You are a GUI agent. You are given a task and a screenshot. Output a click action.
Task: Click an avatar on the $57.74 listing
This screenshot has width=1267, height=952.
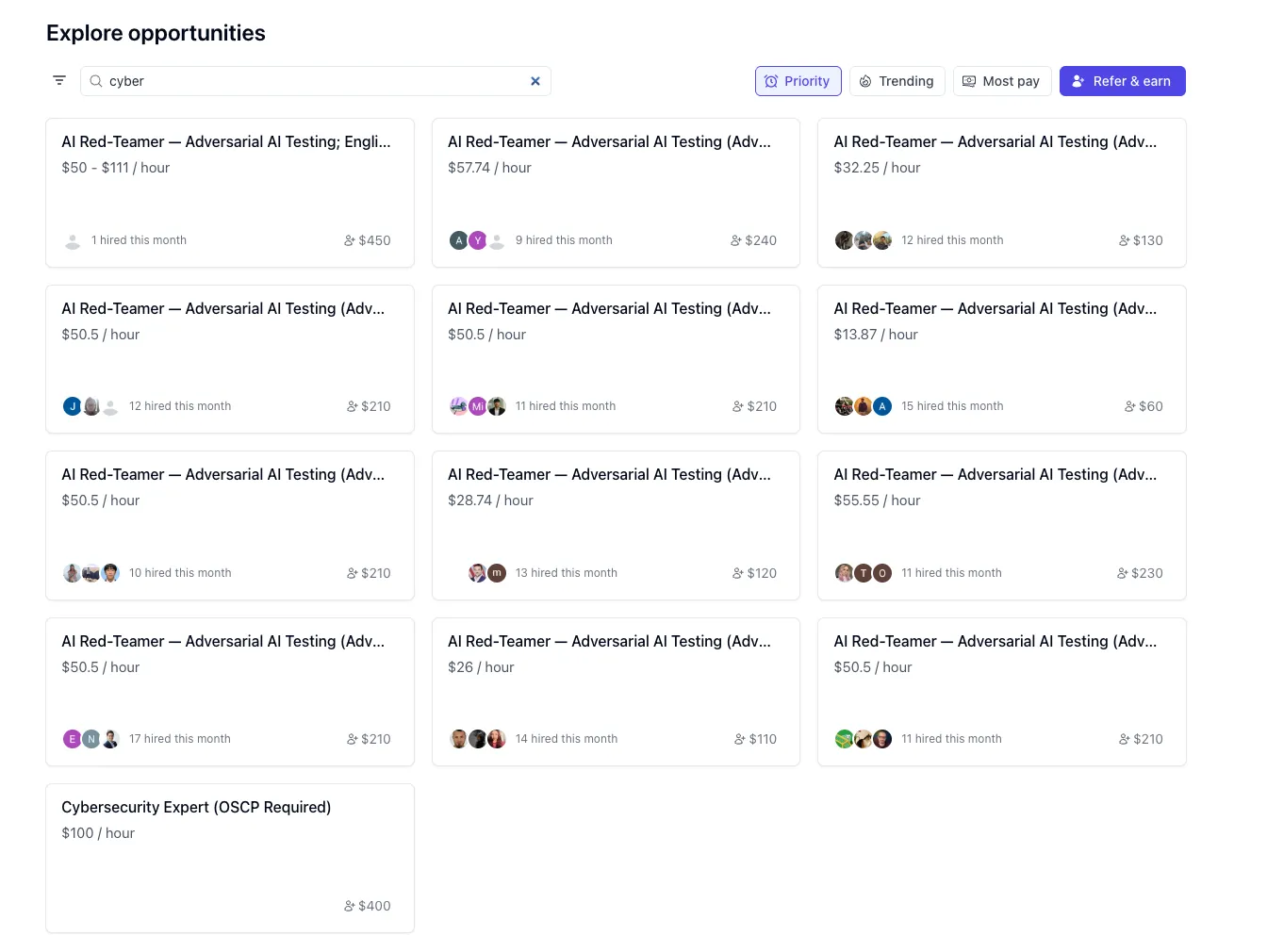point(459,240)
